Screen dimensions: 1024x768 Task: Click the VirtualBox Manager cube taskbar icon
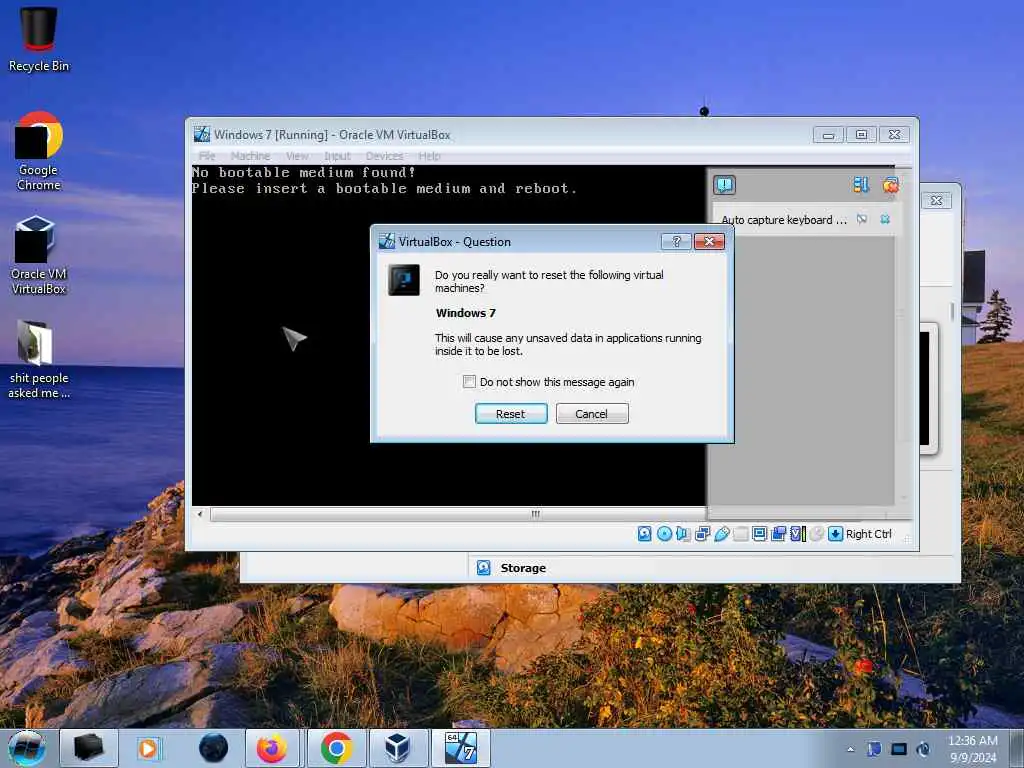point(398,748)
